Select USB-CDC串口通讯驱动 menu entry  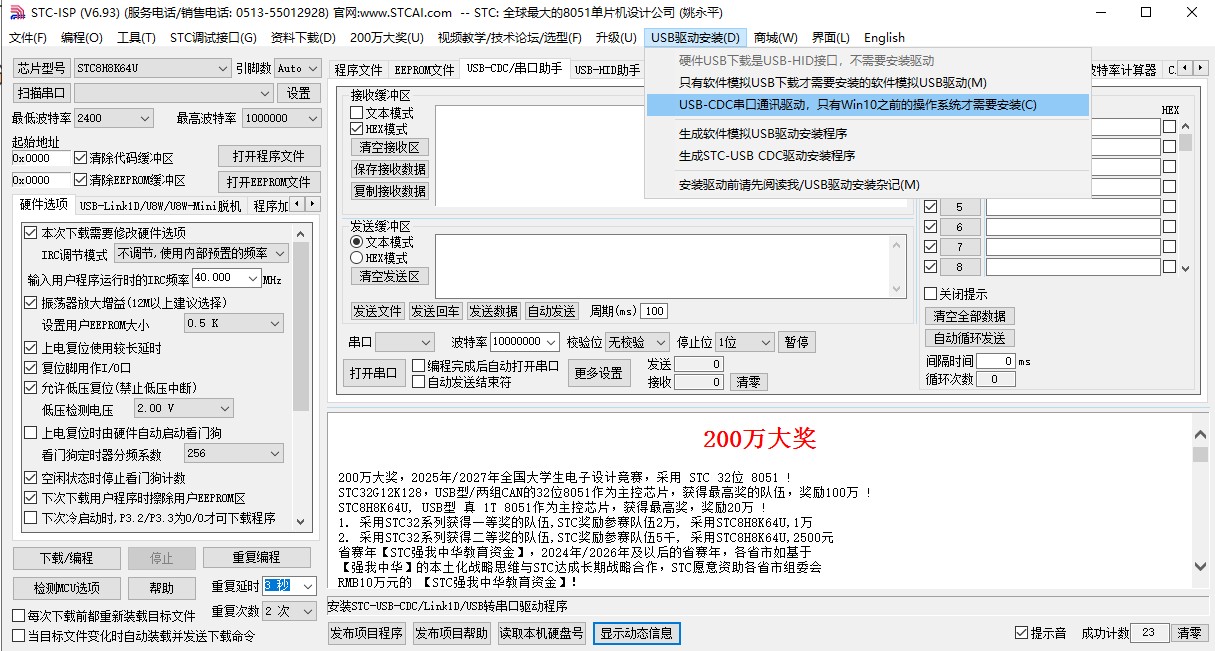click(867, 105)
